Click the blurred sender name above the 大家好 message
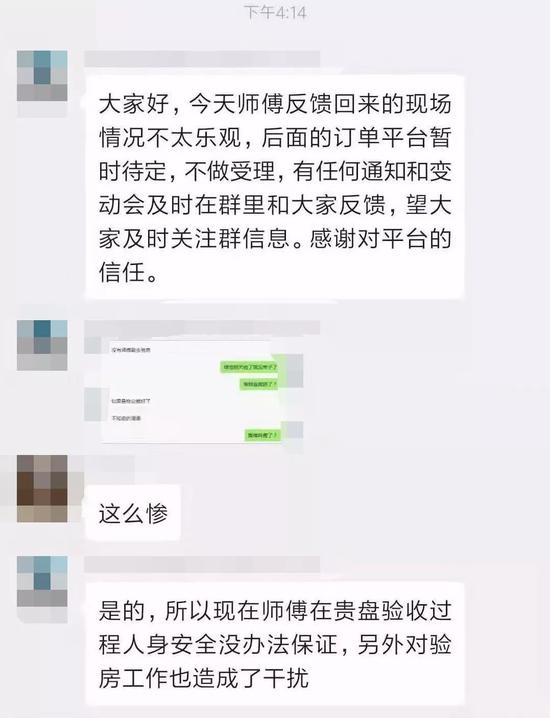This screenshot has height=718, width=550. (202, 59)
